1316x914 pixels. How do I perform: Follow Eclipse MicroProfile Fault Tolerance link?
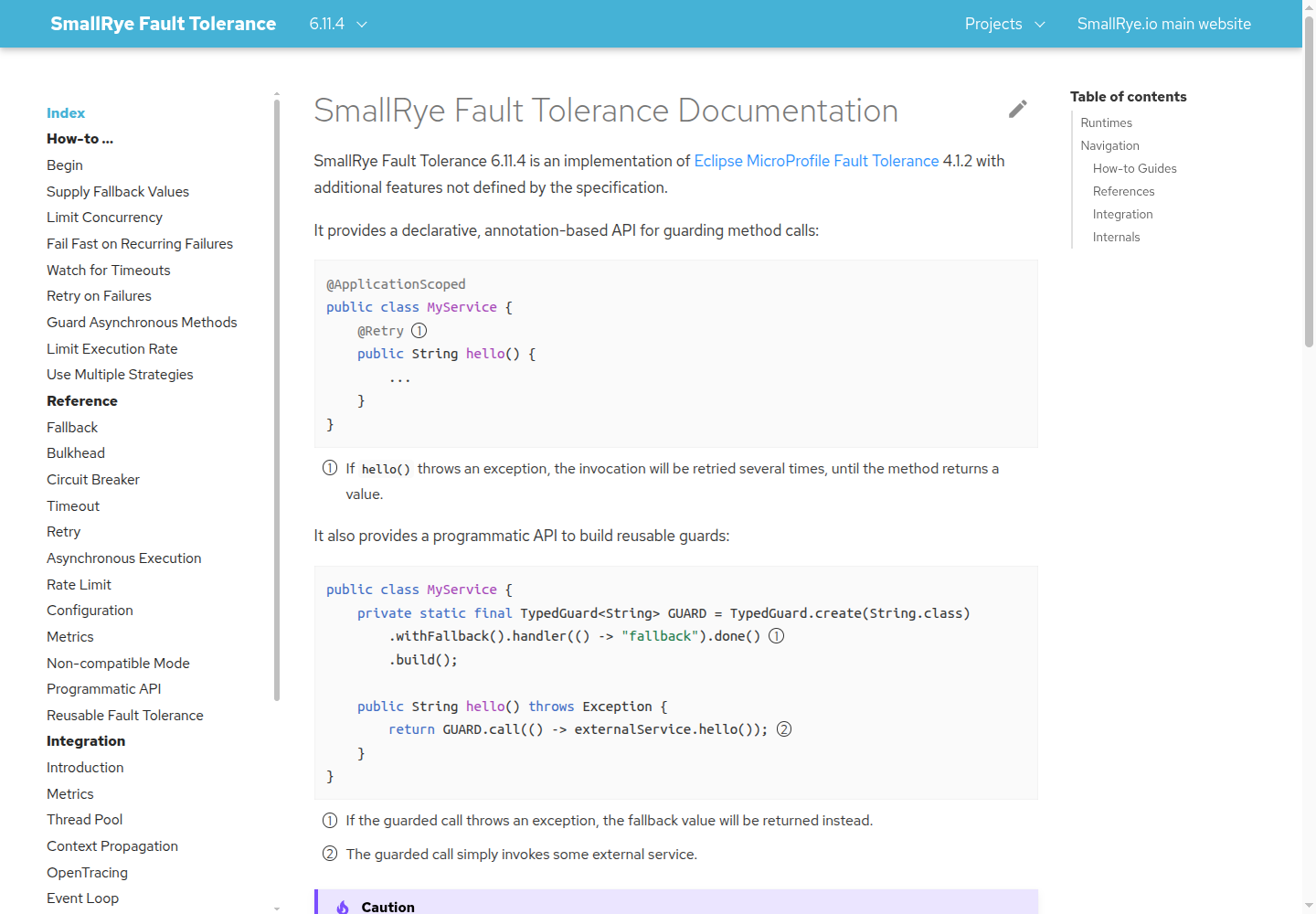tap(816, 161)
